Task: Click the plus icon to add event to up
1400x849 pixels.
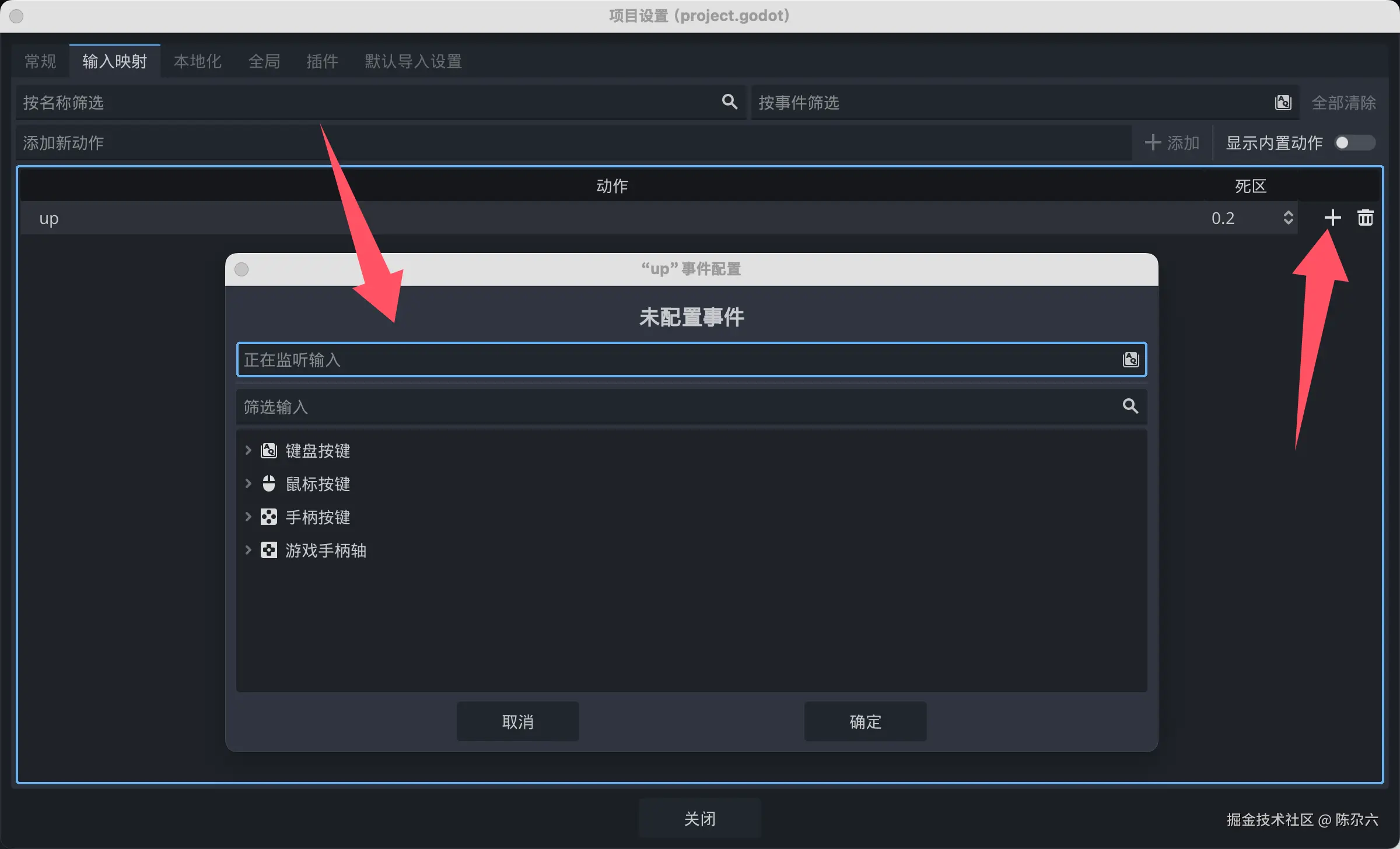Action: 1332,218
